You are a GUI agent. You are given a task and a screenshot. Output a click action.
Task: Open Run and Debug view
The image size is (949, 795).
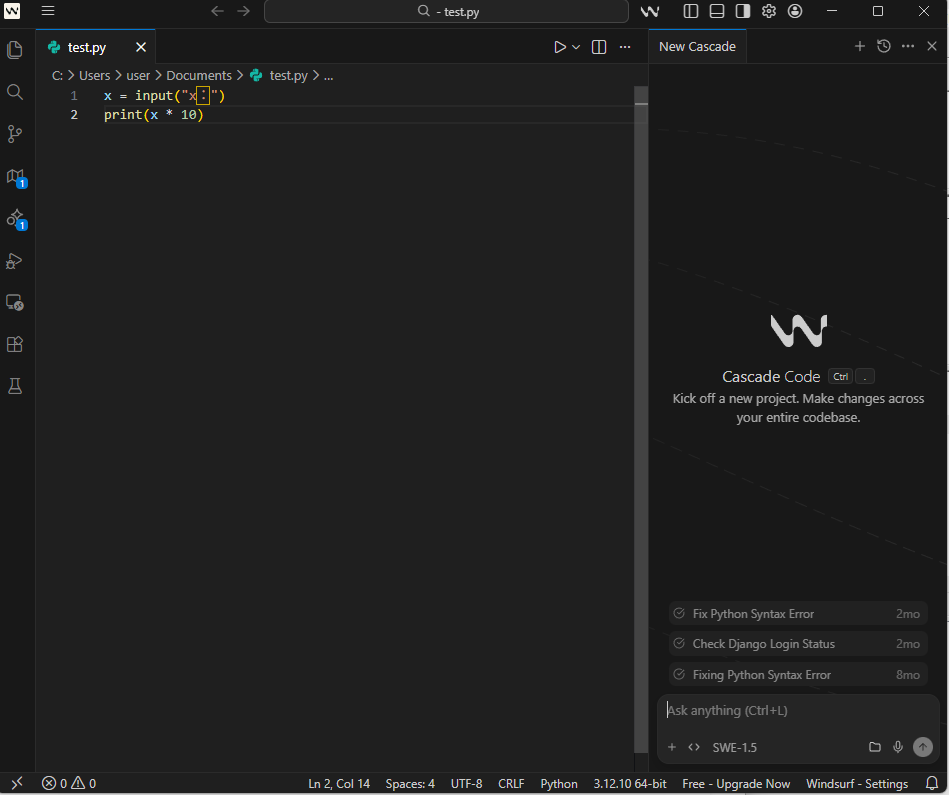click(15, 261)
